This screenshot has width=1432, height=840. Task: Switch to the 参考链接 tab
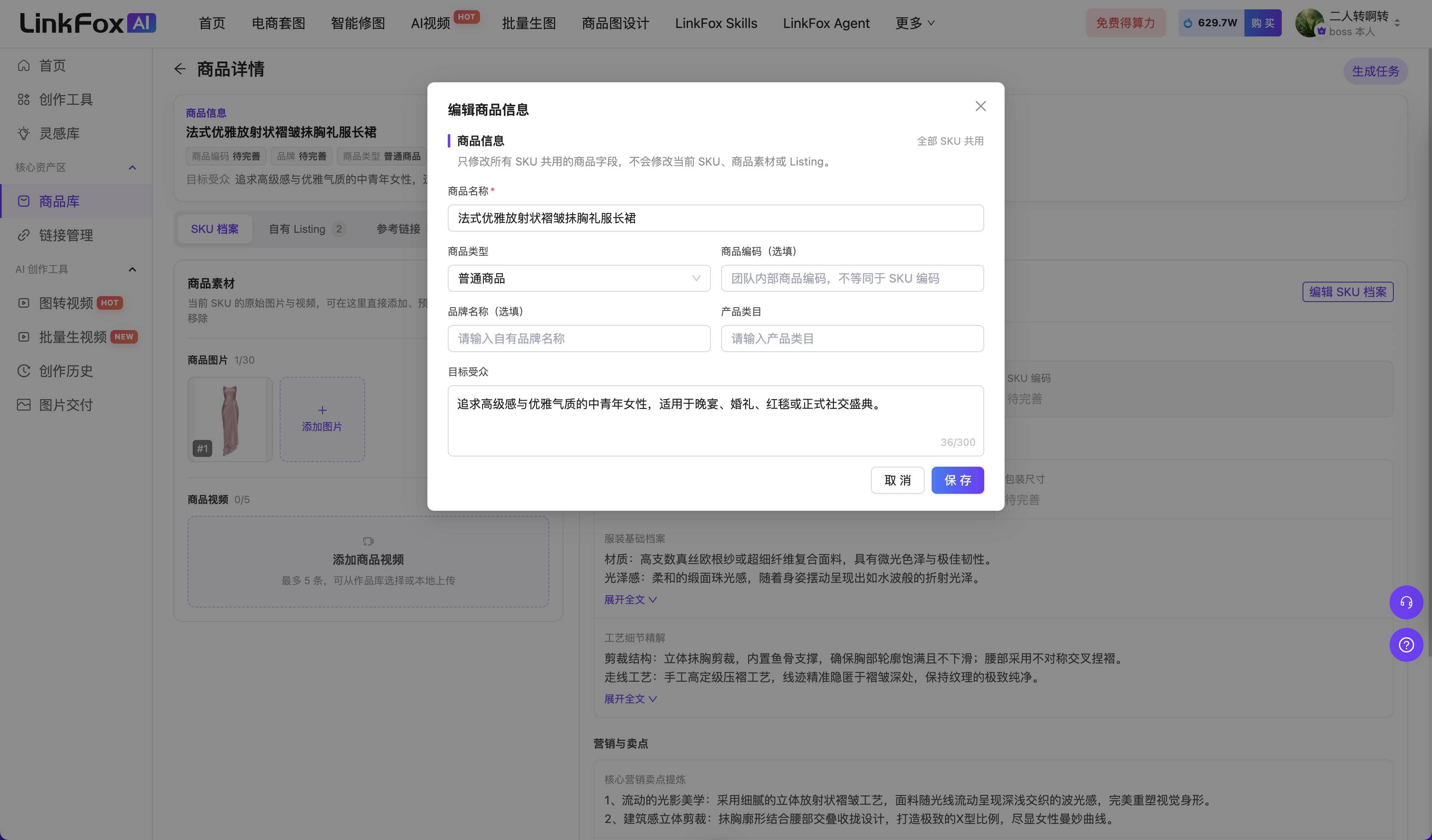pos(399,229)
